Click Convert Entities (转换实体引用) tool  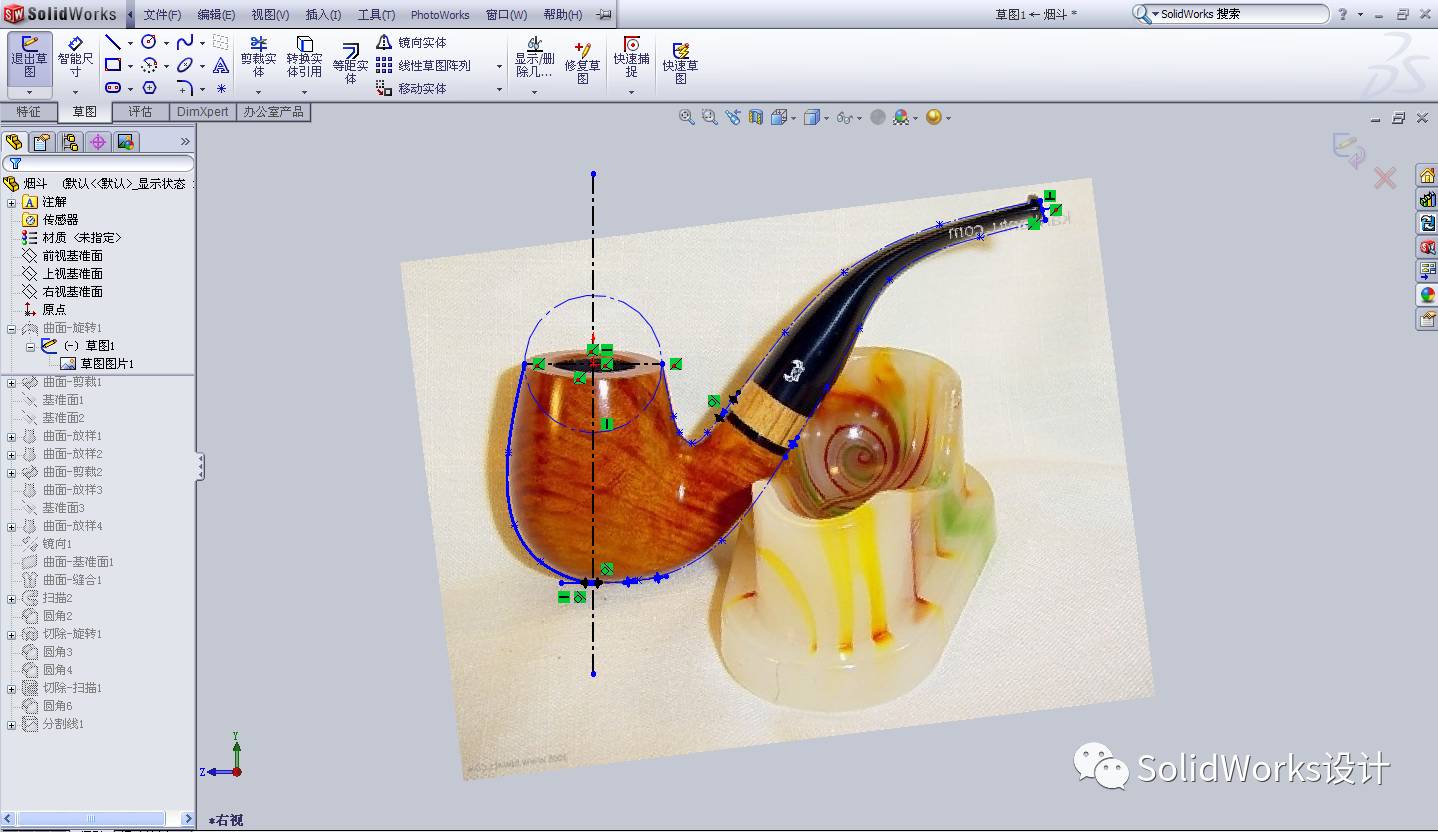[x=304, y=58]
